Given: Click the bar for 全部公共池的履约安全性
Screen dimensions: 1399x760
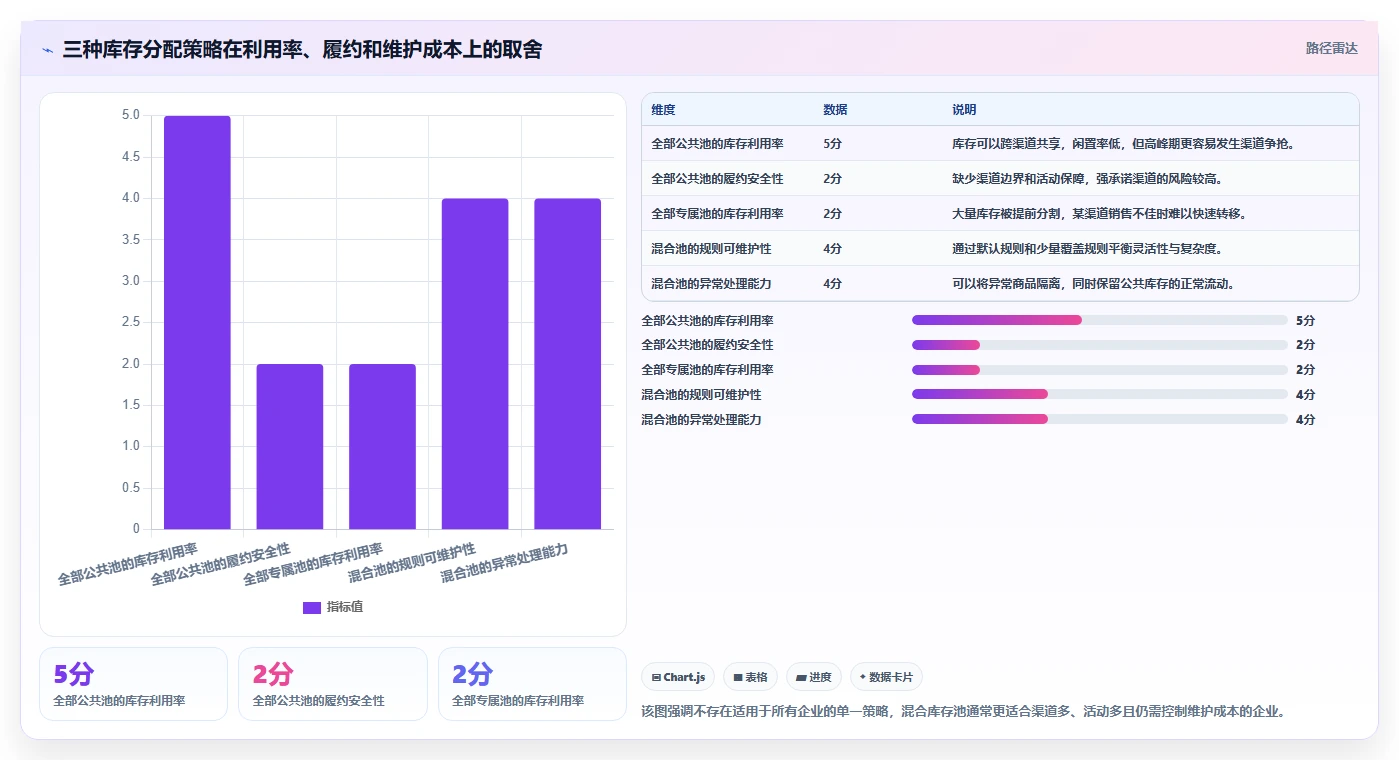Looking at the screenshot, I should click(x=290, y=446).
